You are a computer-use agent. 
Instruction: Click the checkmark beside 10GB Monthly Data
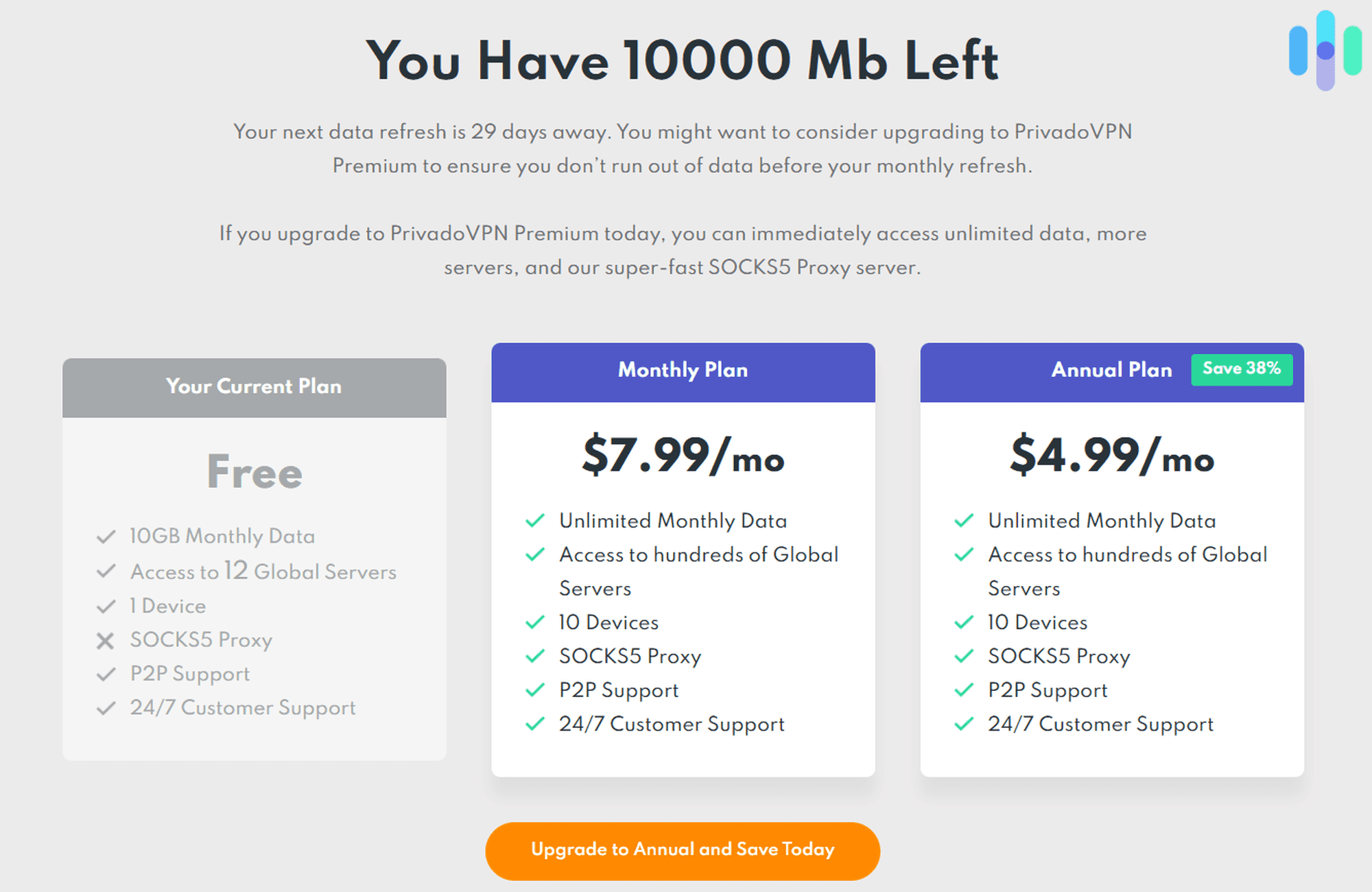tap(106, 537)
